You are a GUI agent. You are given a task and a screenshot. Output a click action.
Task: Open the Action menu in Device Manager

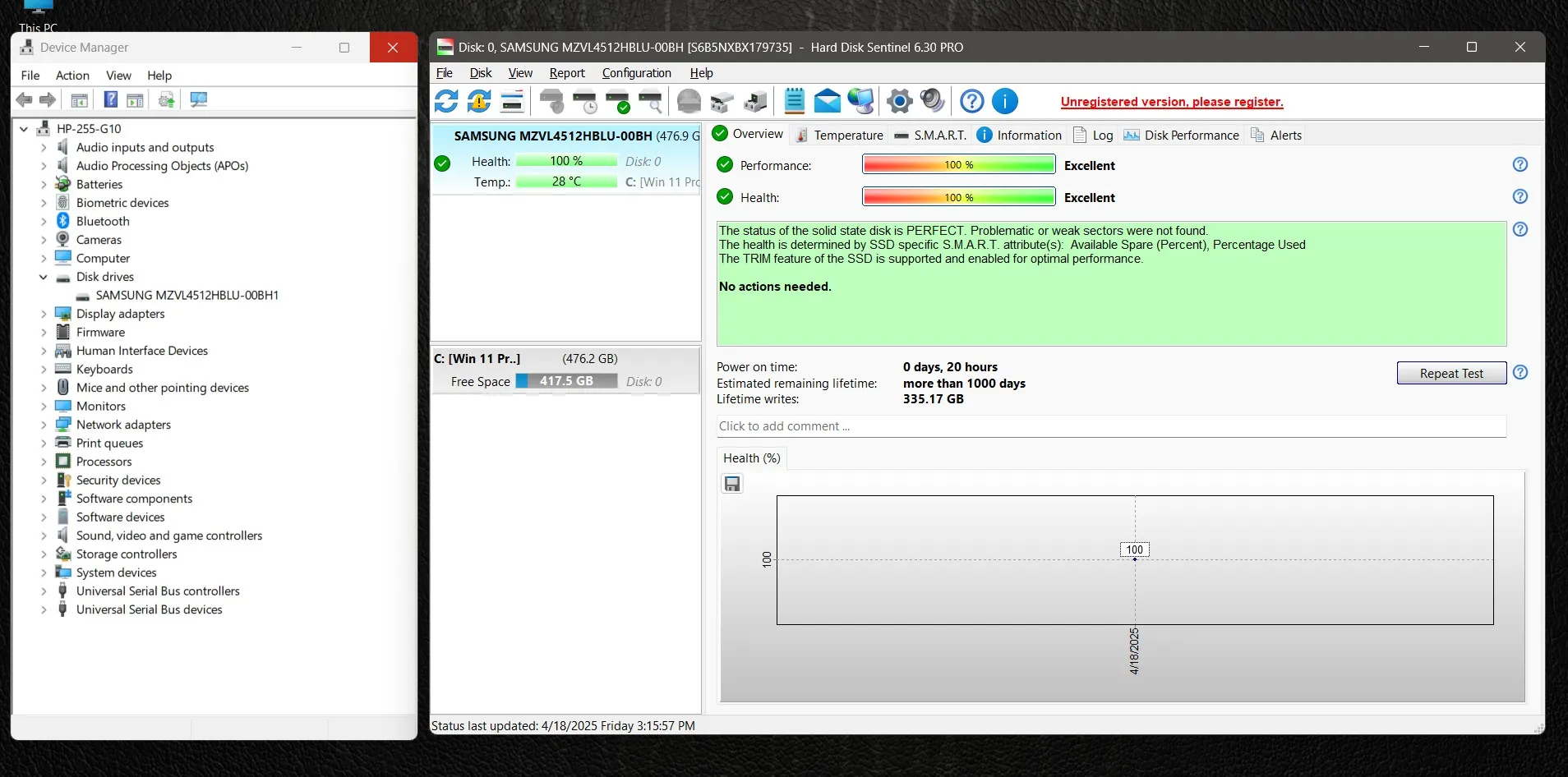(x=72, y=76)
